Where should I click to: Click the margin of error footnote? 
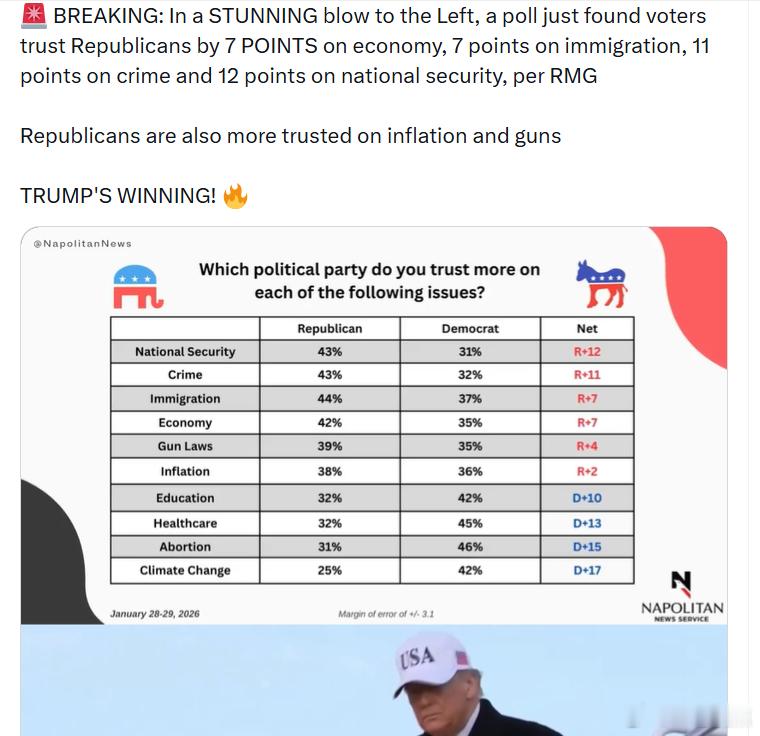386,614
